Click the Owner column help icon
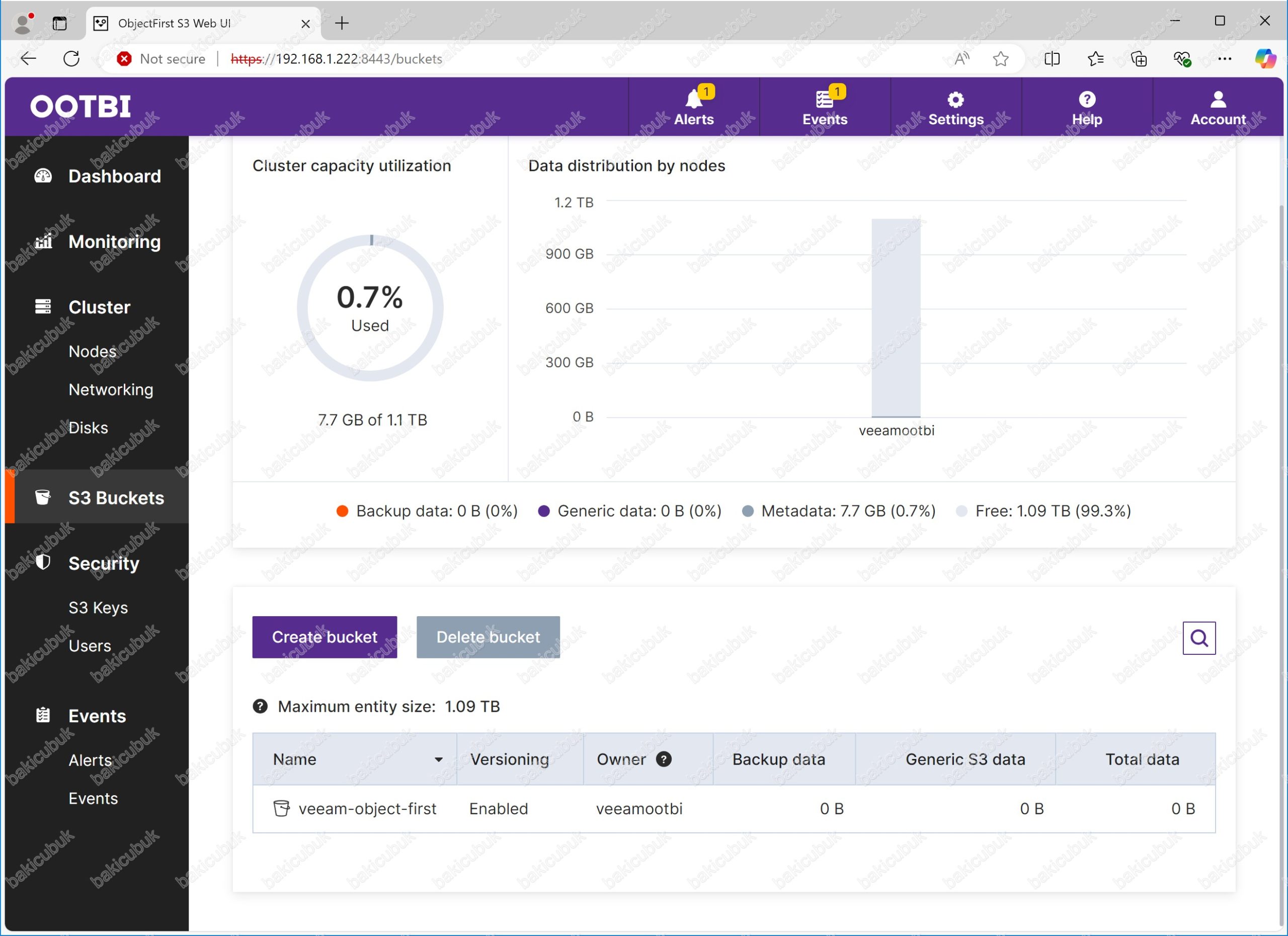The image size is (1288, 936). pos(663,759)
